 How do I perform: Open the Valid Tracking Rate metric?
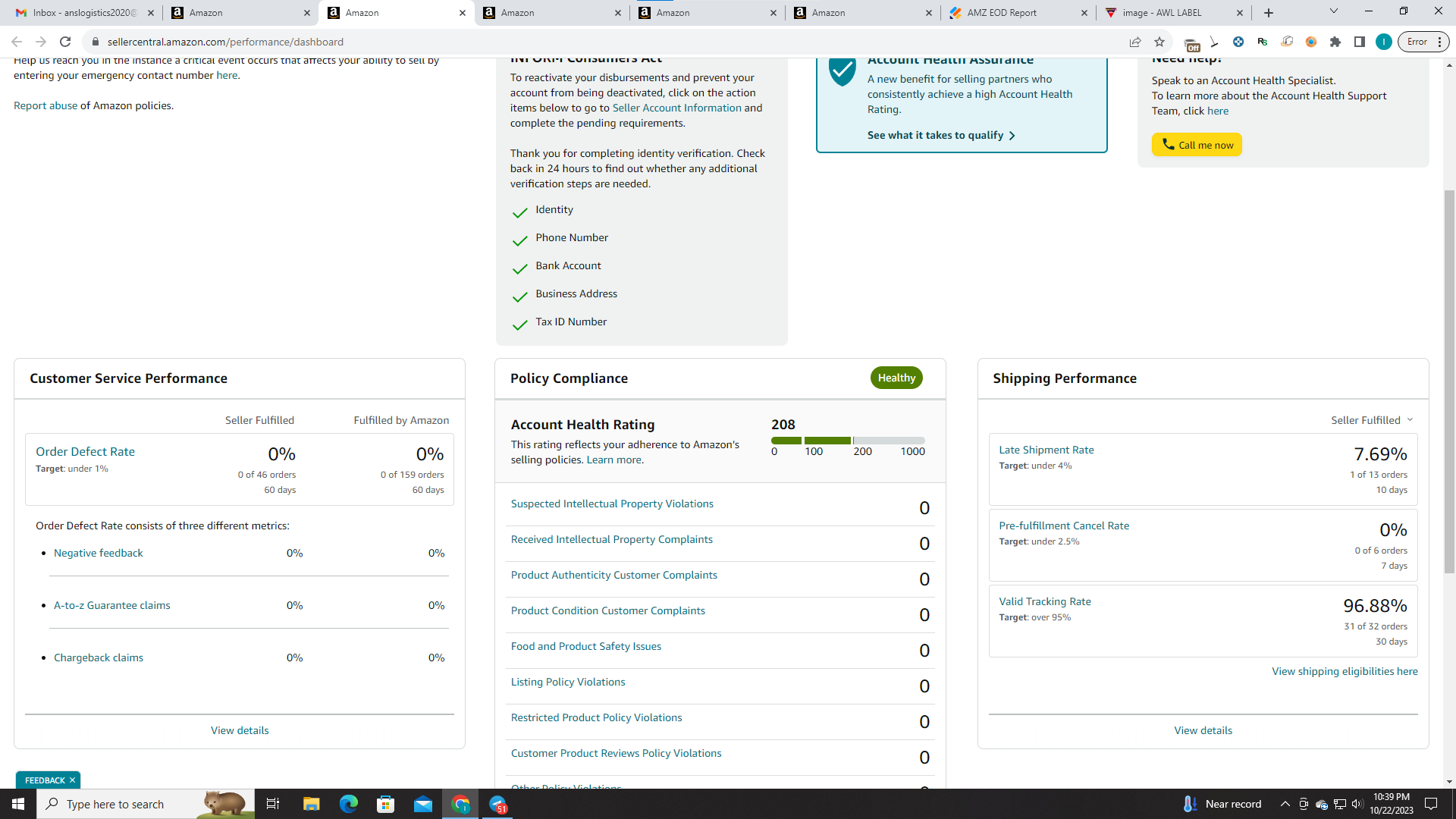click(1045, 601)
